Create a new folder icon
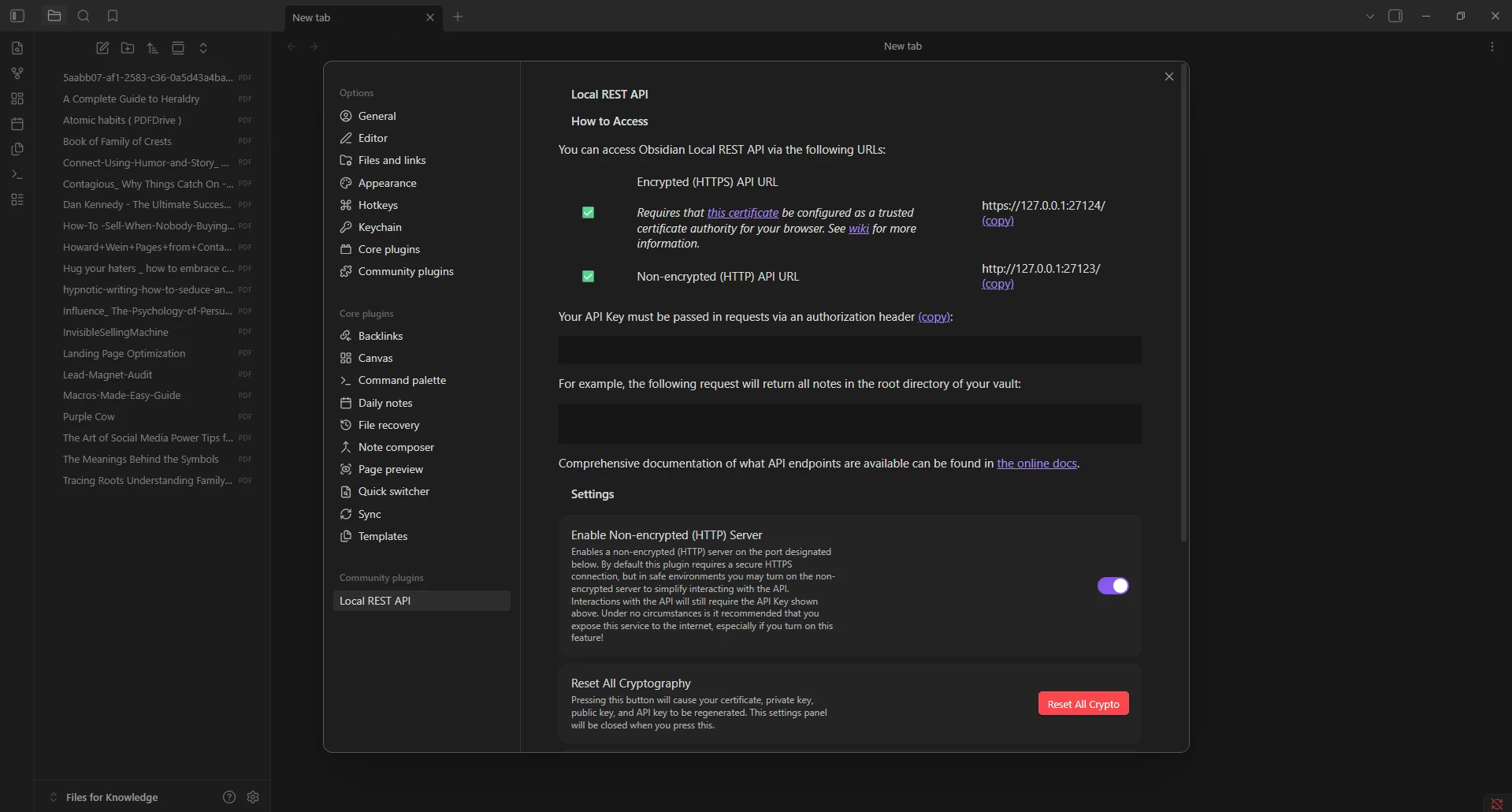1512x812 pixels. click(x=128, y=48)
